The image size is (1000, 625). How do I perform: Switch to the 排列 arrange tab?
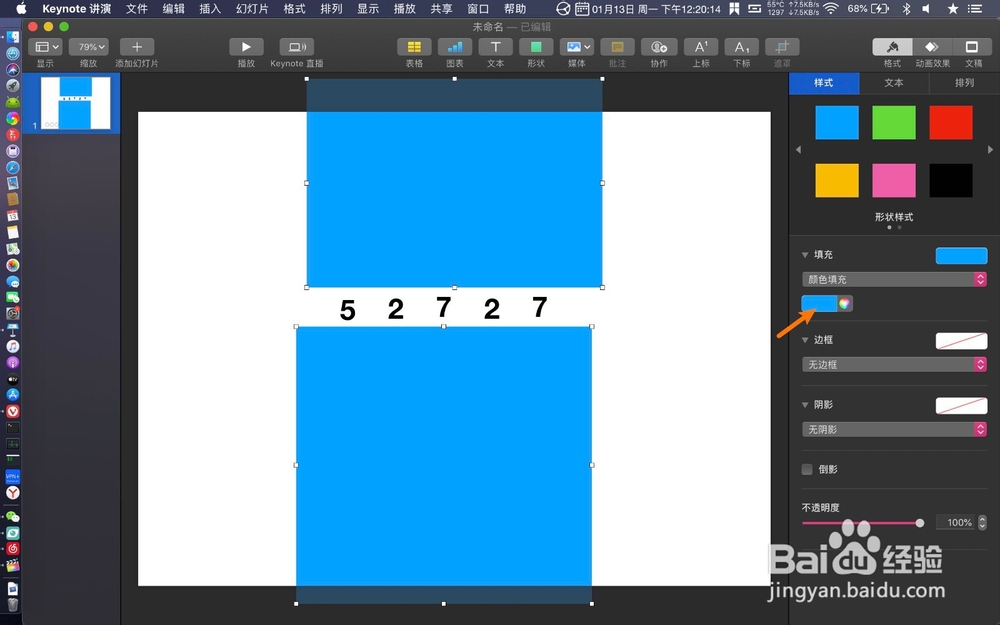pyautogui.click(x=964, y=83)
